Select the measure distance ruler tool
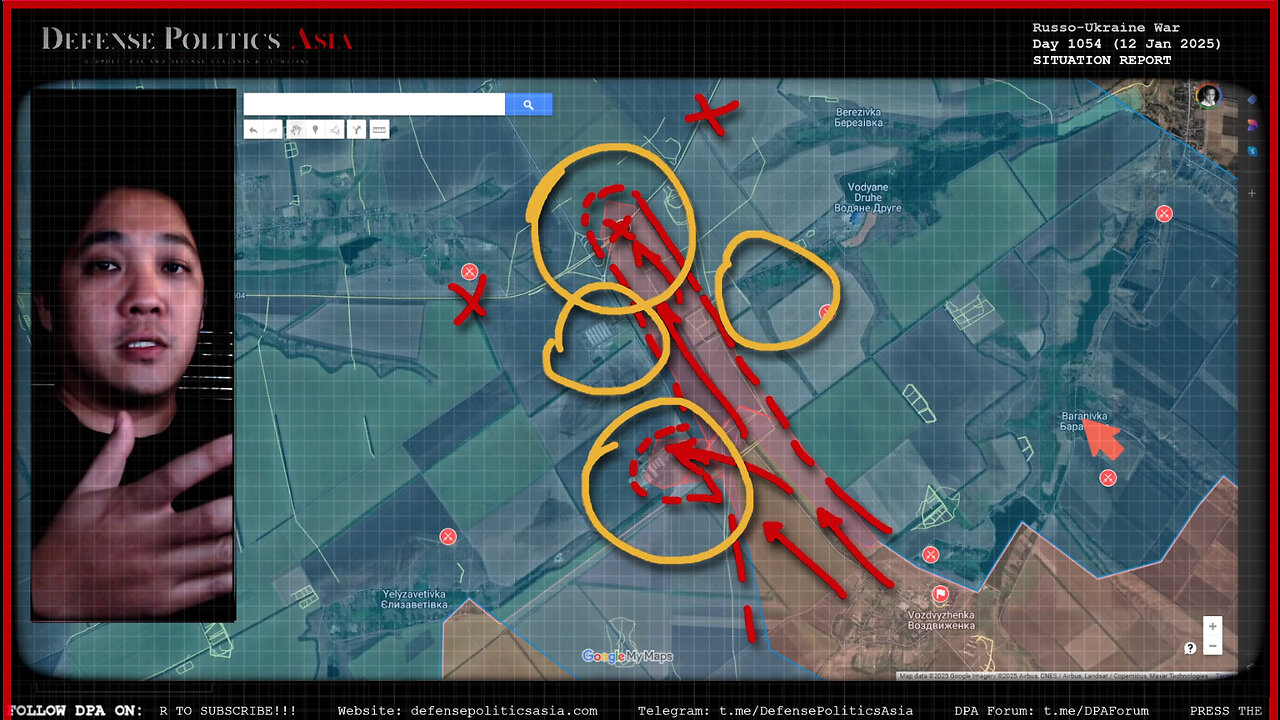The width and height of the screenshot is (1280, 720). click(x=379, y=130)
